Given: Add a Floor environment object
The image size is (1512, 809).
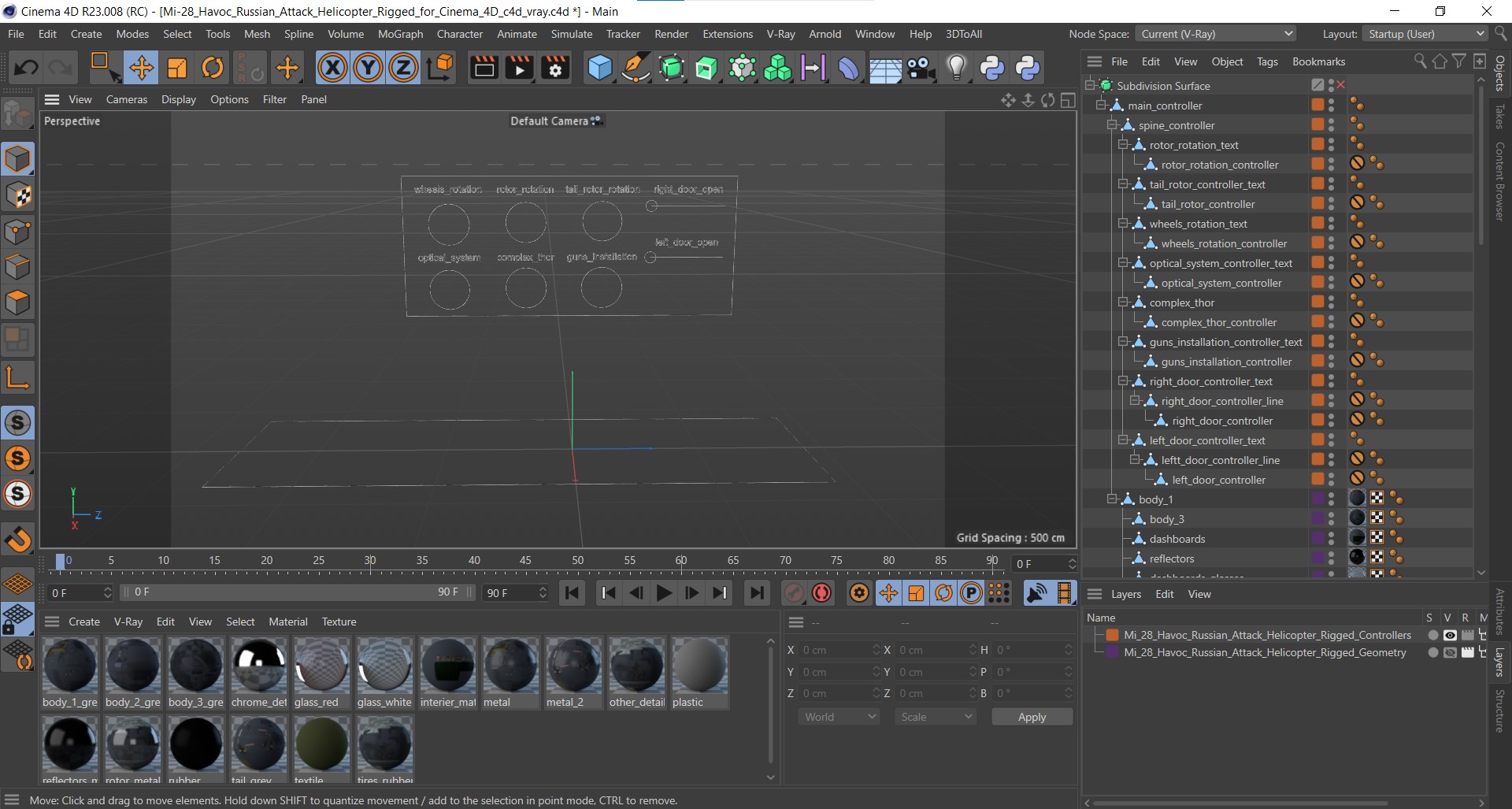Looking at the screenshot, I should tap(885, 68).
